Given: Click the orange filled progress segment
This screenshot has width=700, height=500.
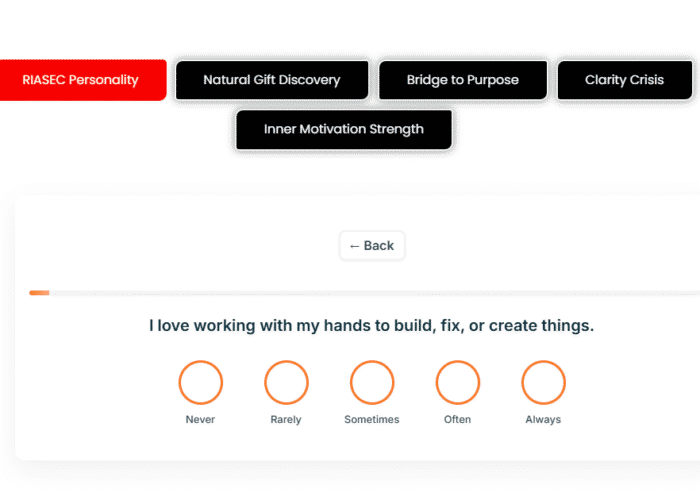Looking at the screenshot, I should 39,293.
